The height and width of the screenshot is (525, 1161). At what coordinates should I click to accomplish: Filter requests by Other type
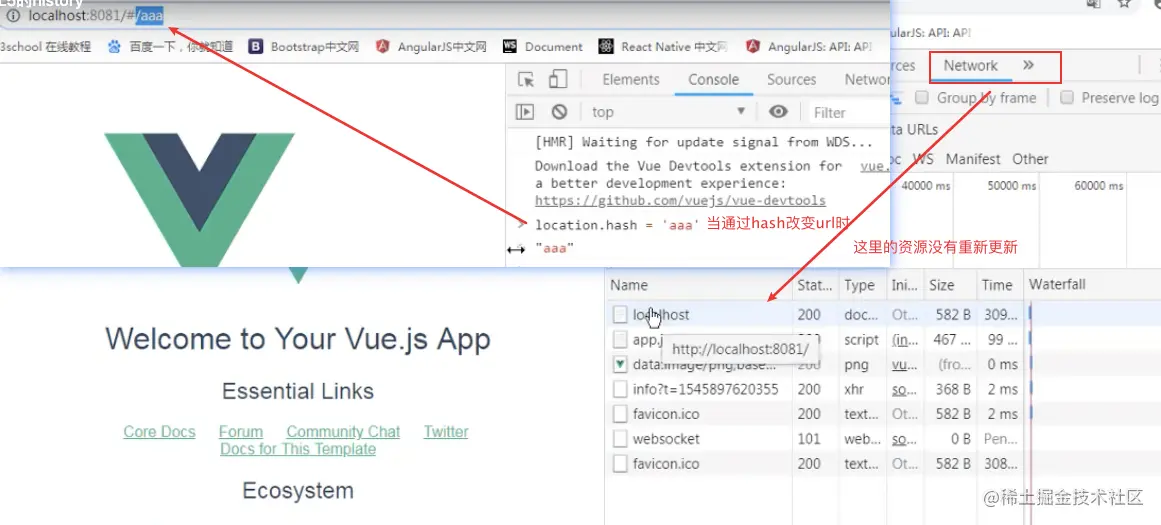pyautogui.click(x=1031, y=159)
